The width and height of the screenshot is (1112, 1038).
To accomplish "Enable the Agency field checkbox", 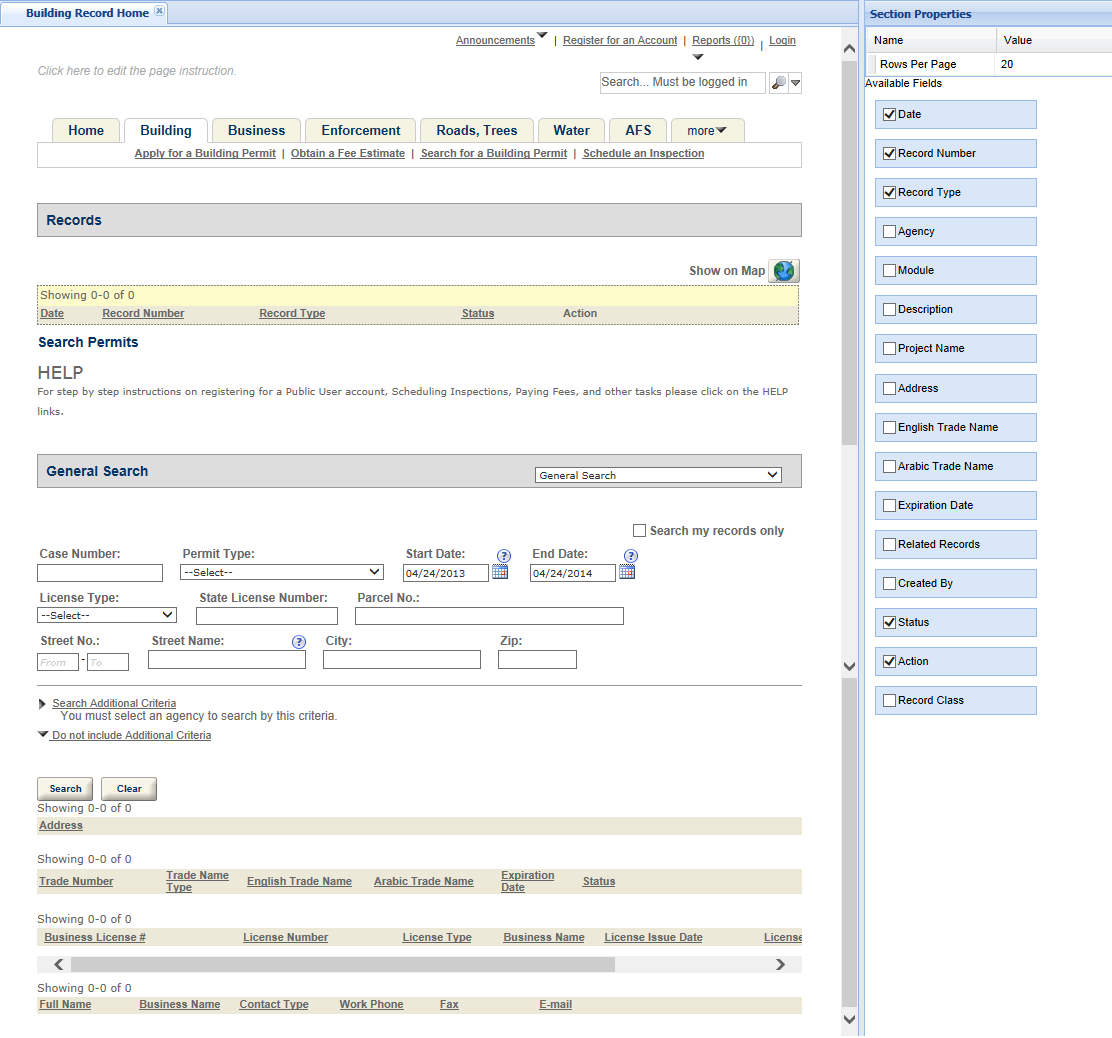I will (889, 232).
